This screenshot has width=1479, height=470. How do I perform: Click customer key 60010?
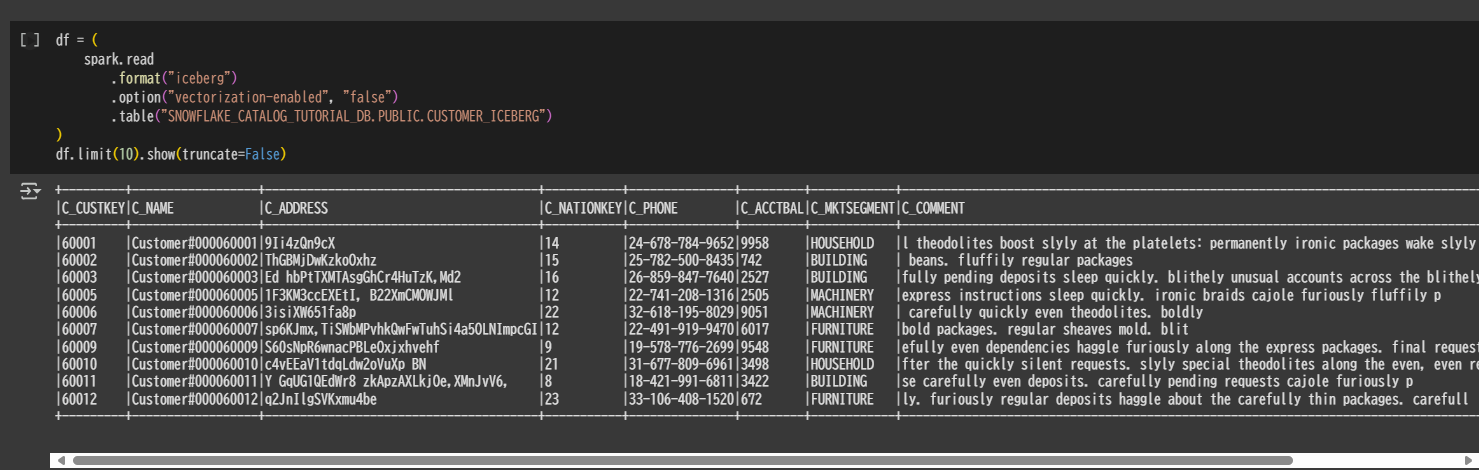pos(79,364)
